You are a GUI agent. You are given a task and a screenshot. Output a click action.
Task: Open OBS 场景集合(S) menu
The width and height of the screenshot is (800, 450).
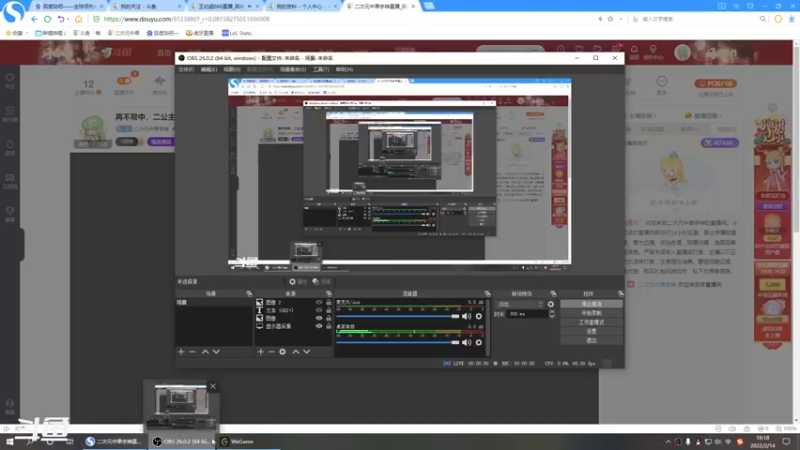click(293, 69)
